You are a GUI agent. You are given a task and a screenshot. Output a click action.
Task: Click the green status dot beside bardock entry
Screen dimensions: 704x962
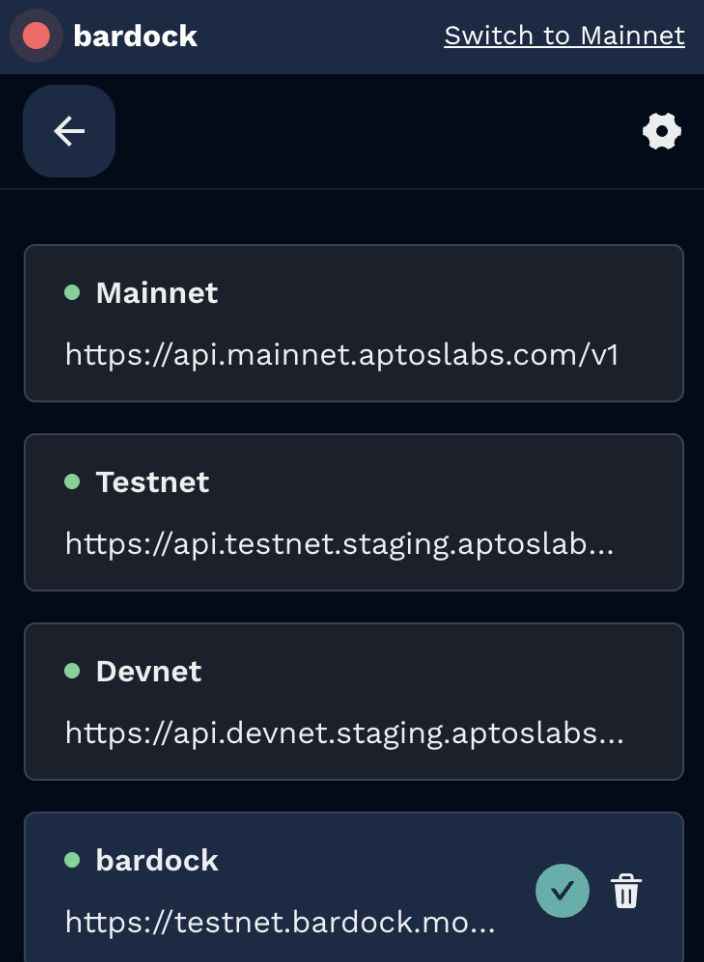click(x=72, y=860)
